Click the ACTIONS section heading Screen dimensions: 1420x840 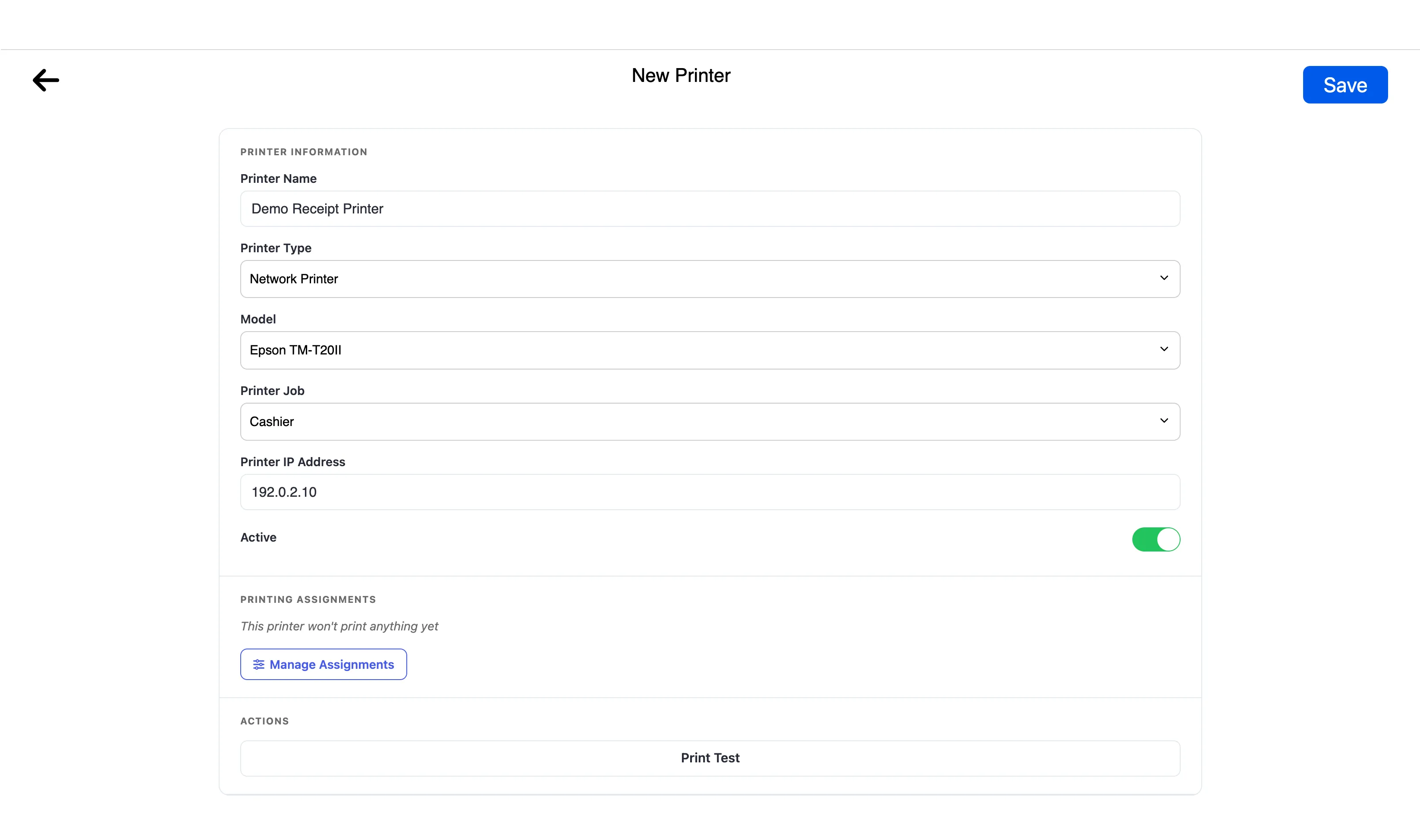pyautogui.click(x=264, y=721)
